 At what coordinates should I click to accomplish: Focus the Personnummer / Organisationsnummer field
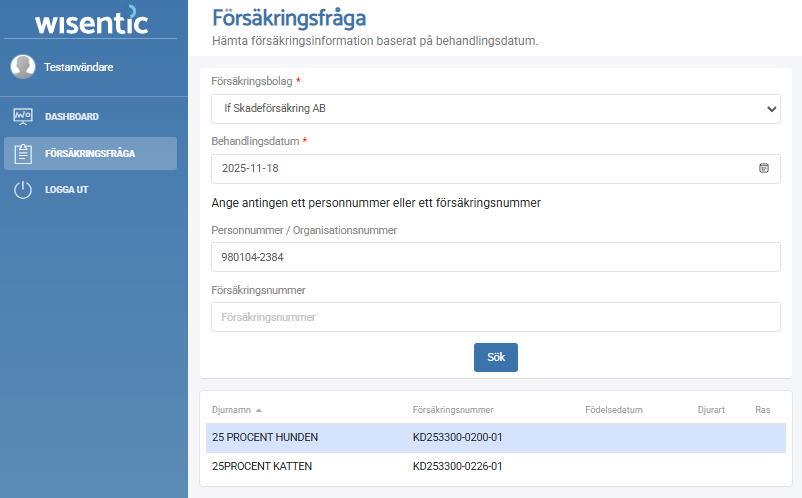coord(496,257)
